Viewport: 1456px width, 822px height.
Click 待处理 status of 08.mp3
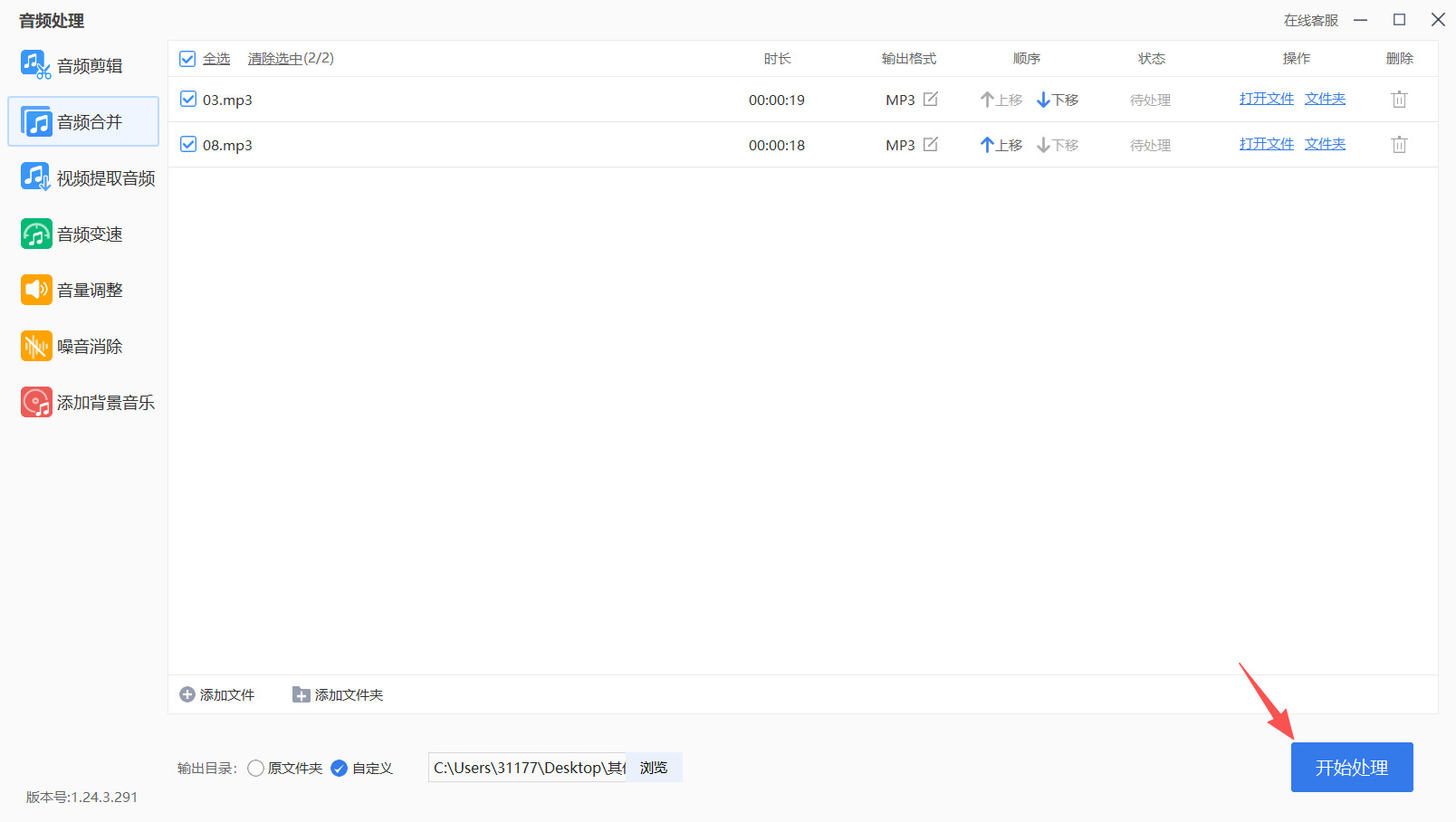(1150, 145)
